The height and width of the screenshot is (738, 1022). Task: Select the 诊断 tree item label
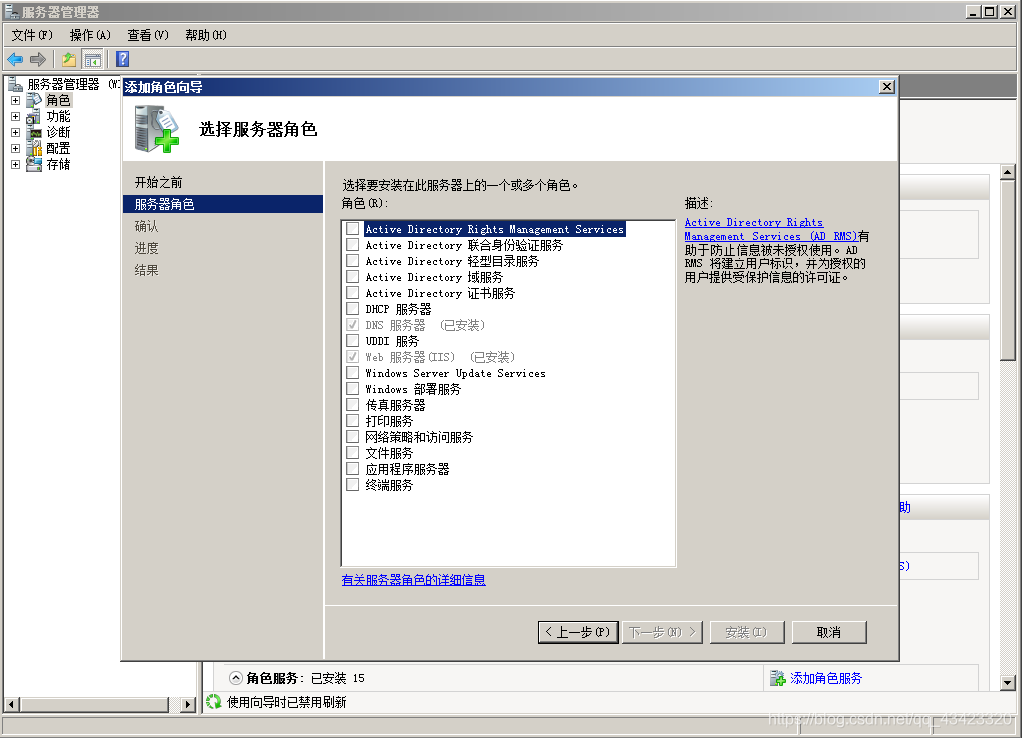tap(58, 132)
